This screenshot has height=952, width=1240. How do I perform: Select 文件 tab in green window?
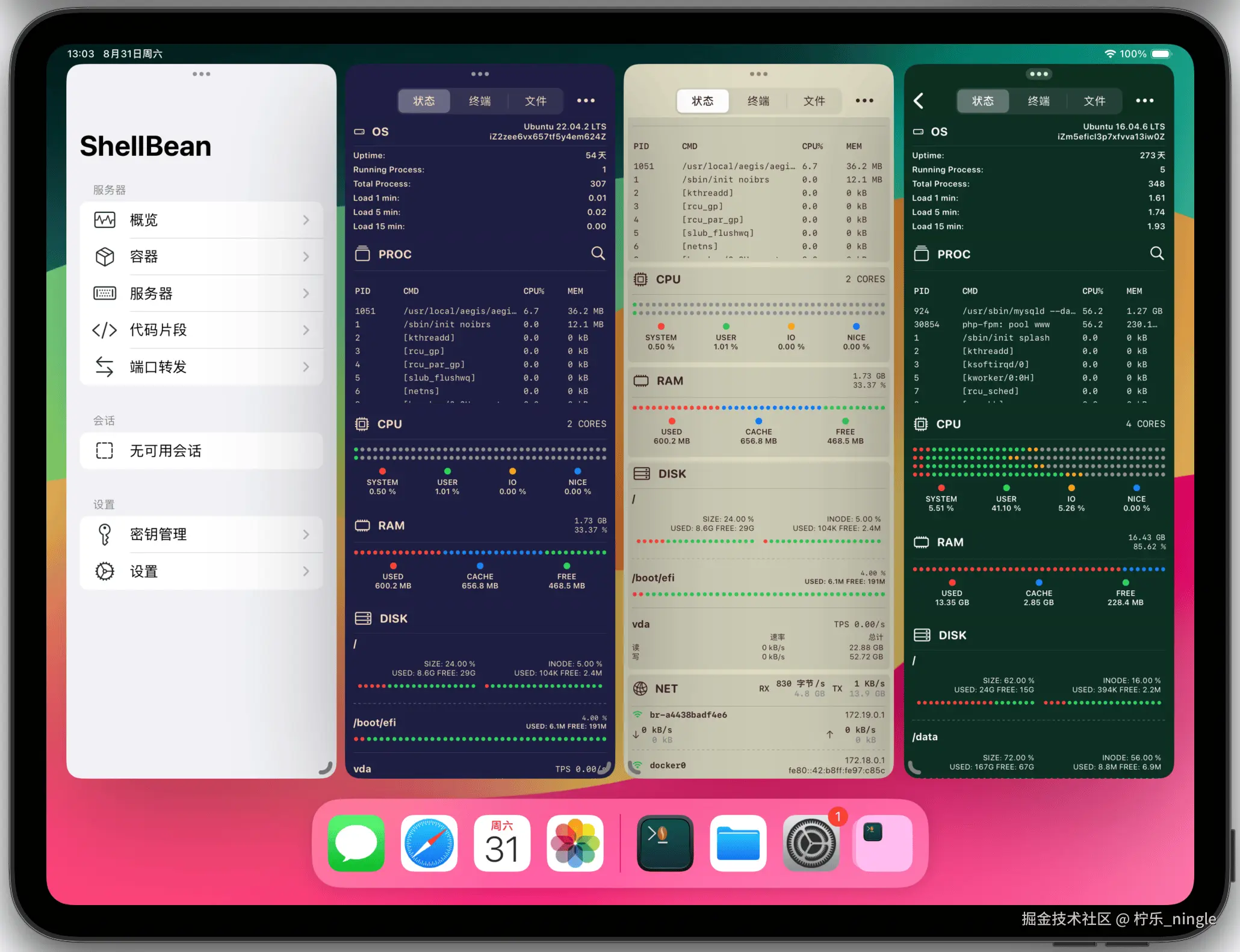[x=1094, y=101]
